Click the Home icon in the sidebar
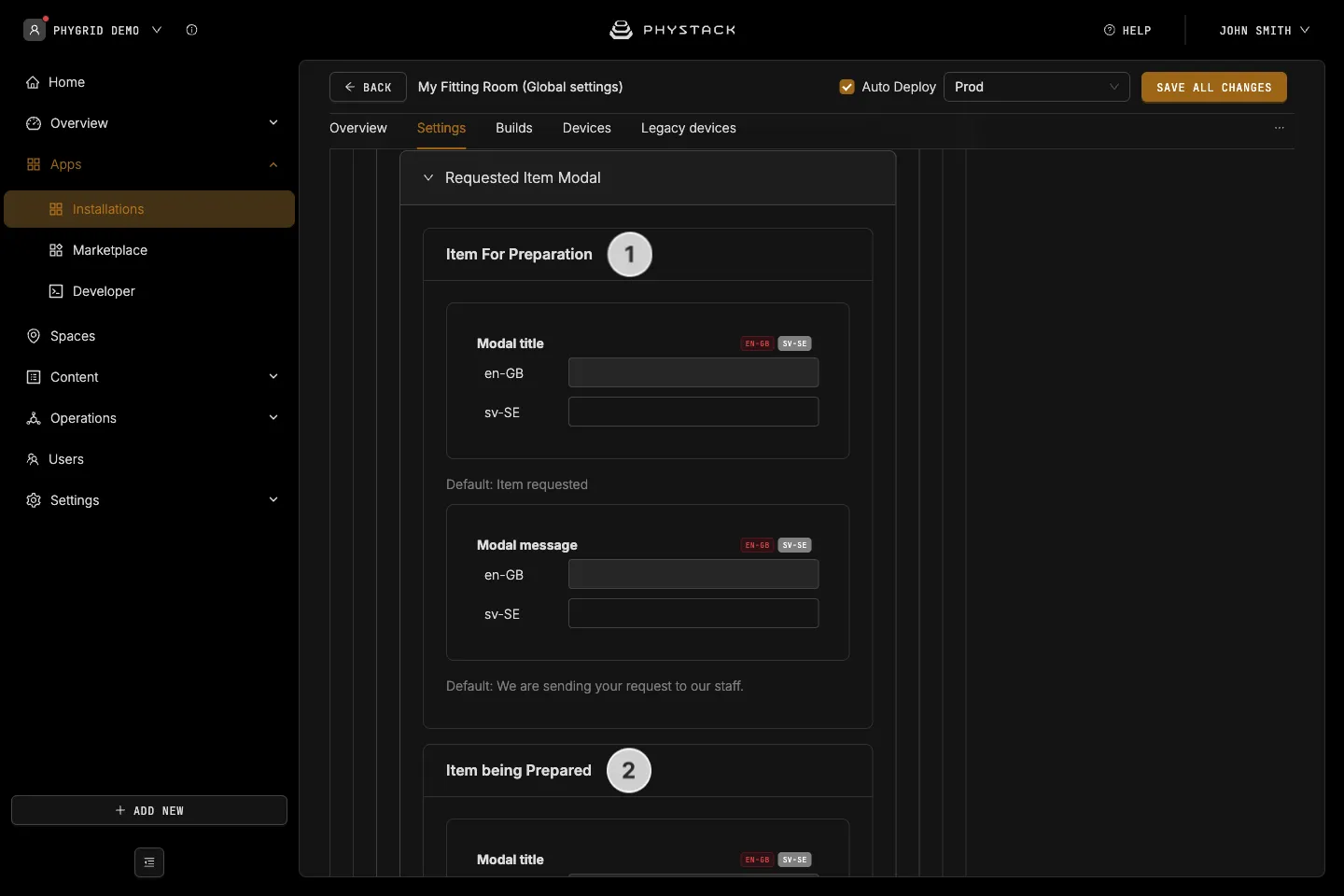Screen dimensions: 1344x896 (x=34, y=82)
